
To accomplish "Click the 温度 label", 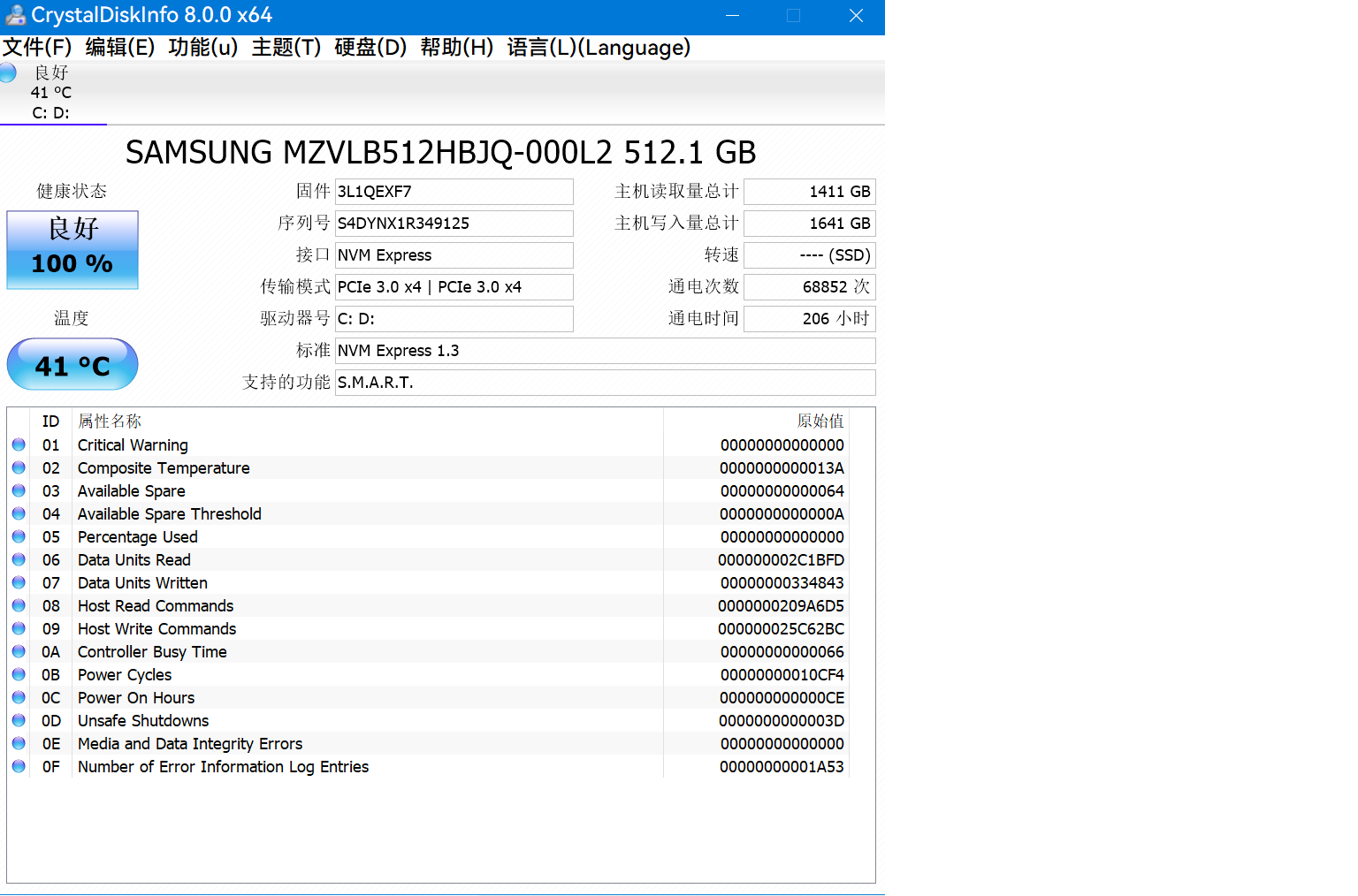I will click(x=72, y=319).
